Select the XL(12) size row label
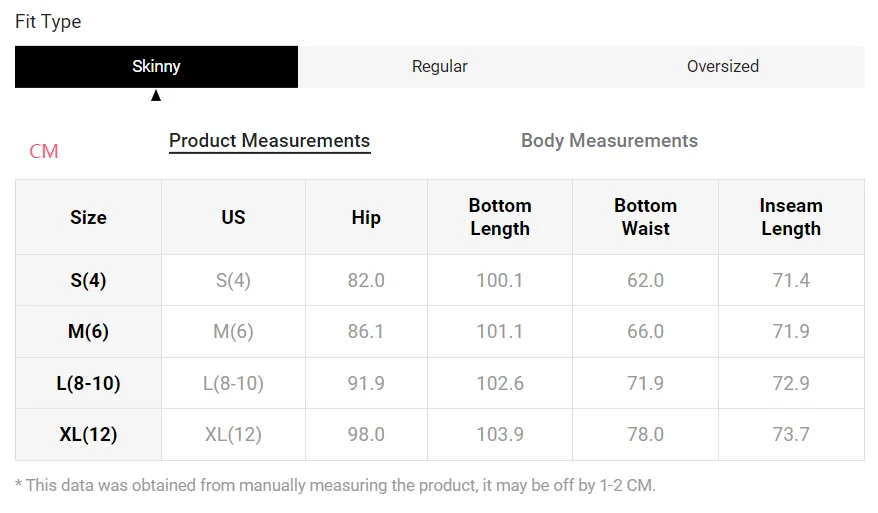This screenshot has height=513, width=878. coord(88,435)
